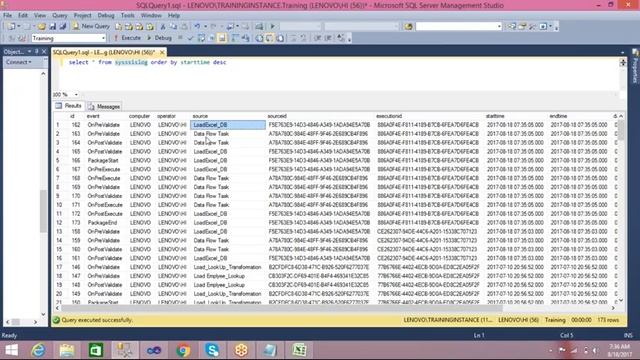Pin the Object Explorer panel
640x360 pixels.
click(x=36, y=51)
